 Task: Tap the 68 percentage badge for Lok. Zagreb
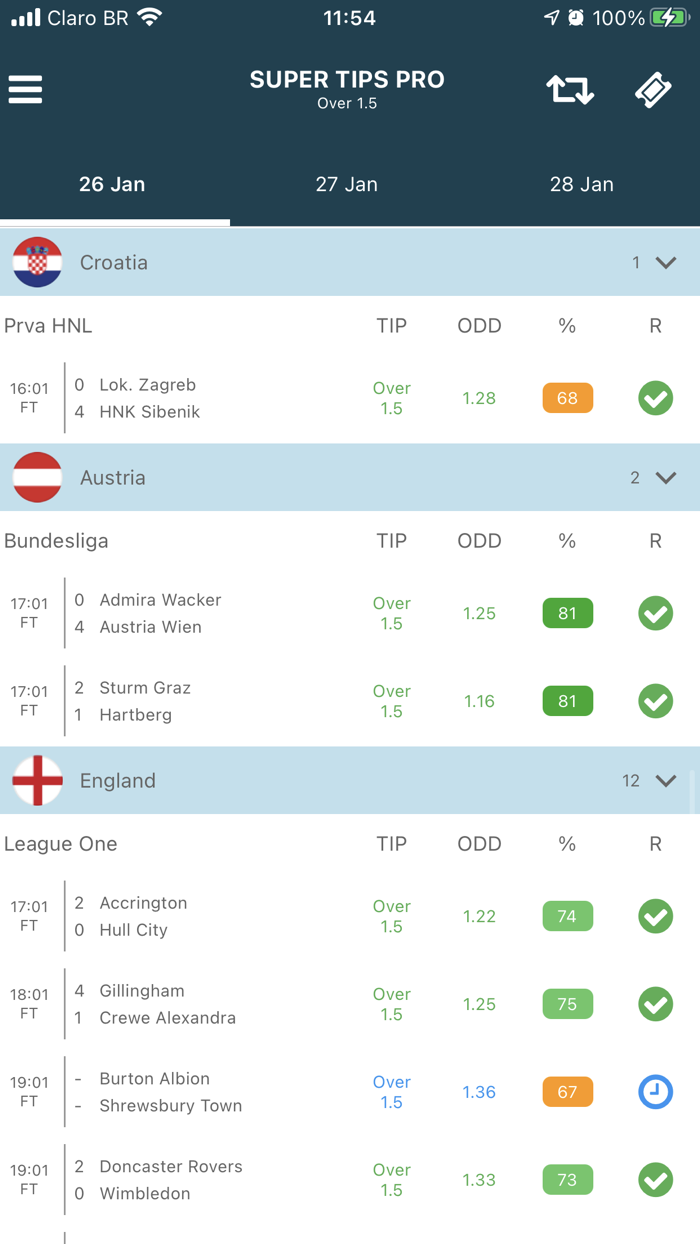pyautogui.click(x=567, y=398)
